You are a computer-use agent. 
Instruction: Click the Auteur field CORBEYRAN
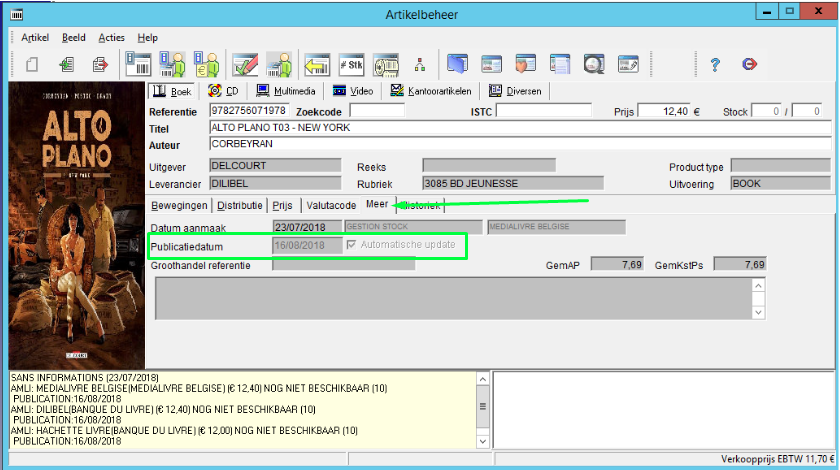pos(520,144)
